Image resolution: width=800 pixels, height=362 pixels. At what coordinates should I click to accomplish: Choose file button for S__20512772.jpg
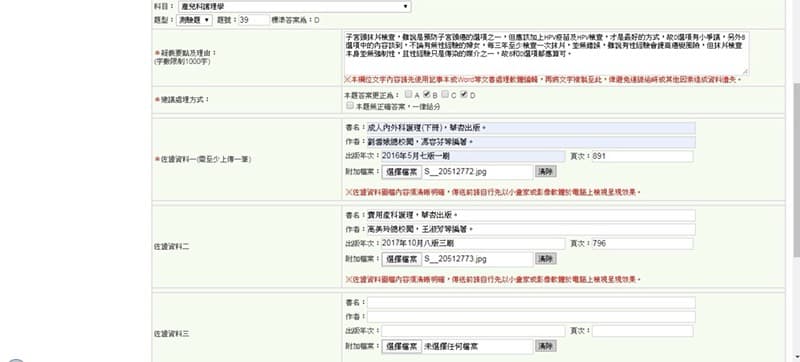point(402,172)
